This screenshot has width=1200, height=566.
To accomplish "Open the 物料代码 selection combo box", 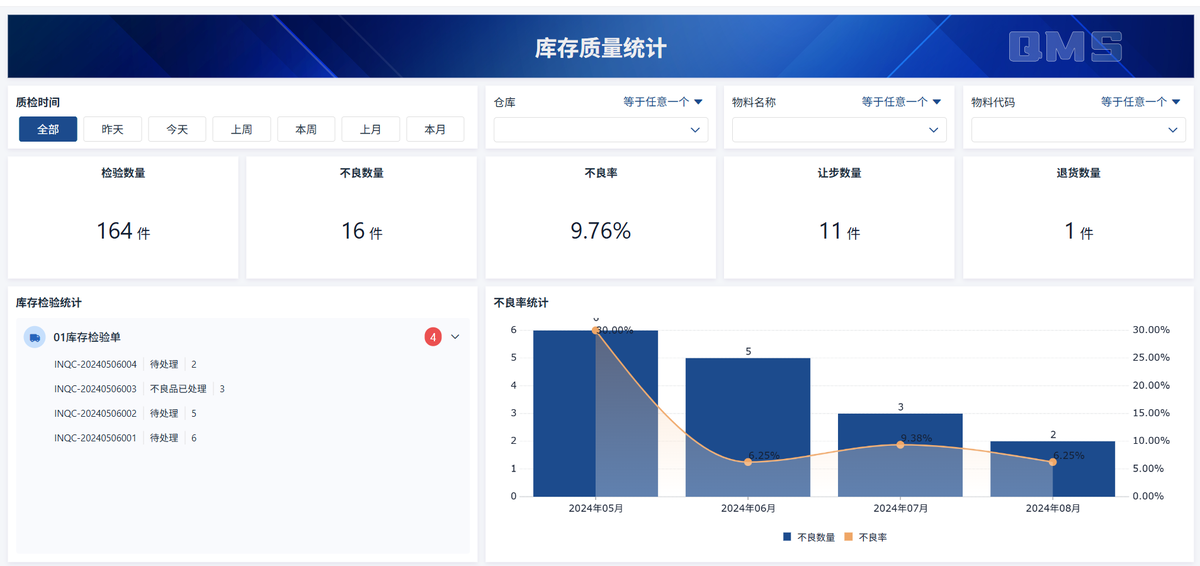I will [x=1078, y=130].
